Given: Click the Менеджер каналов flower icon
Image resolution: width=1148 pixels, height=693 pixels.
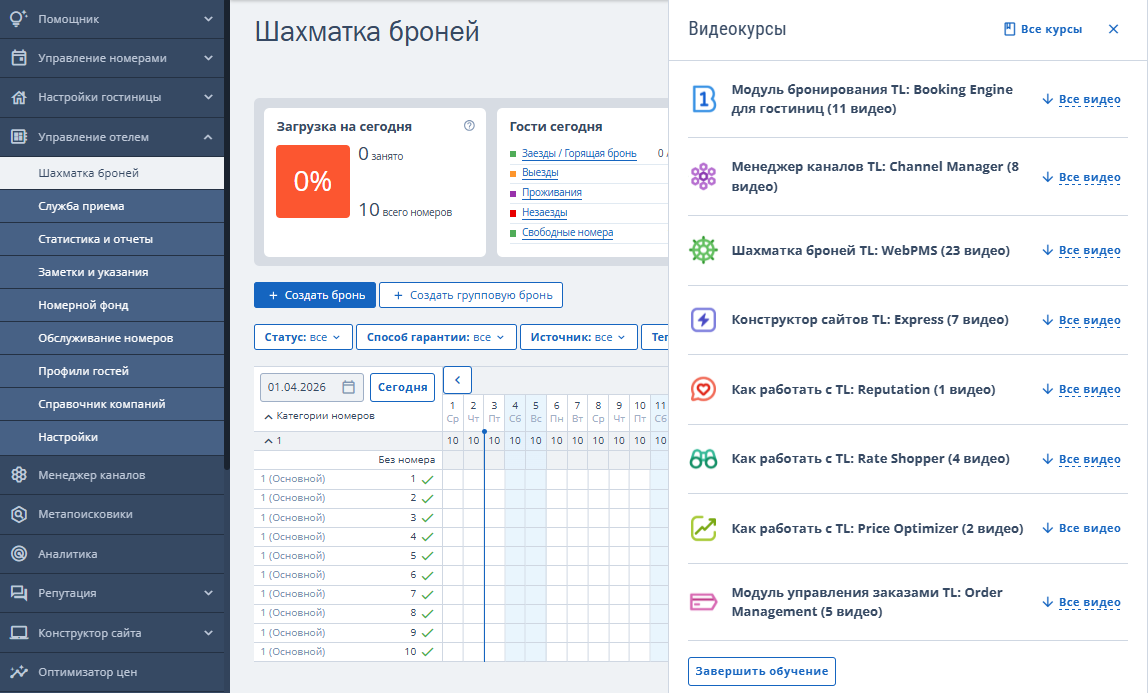Looking at the screenshot, I should click(x=19, y=475).
